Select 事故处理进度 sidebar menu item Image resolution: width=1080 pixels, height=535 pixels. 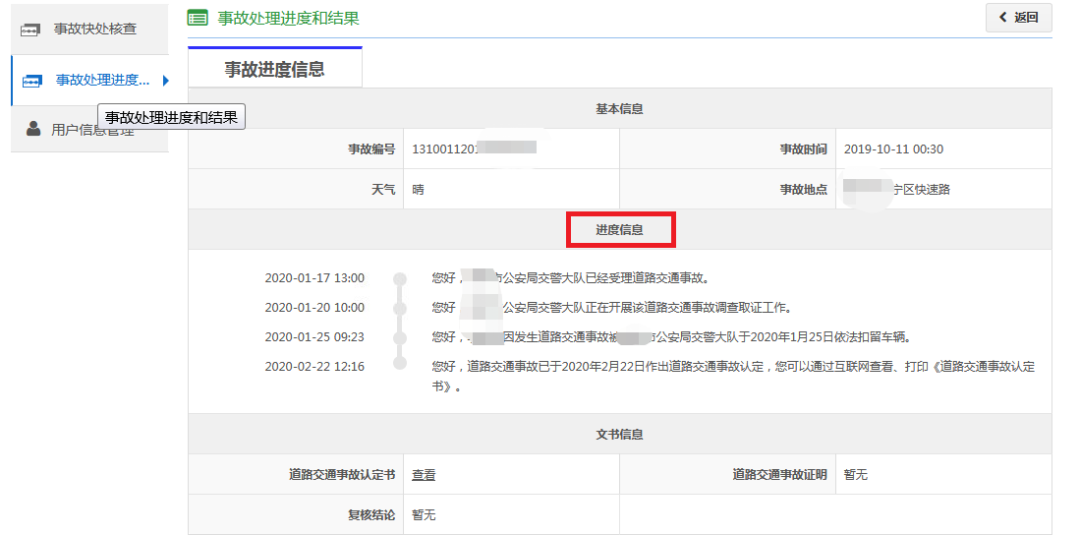90,81
